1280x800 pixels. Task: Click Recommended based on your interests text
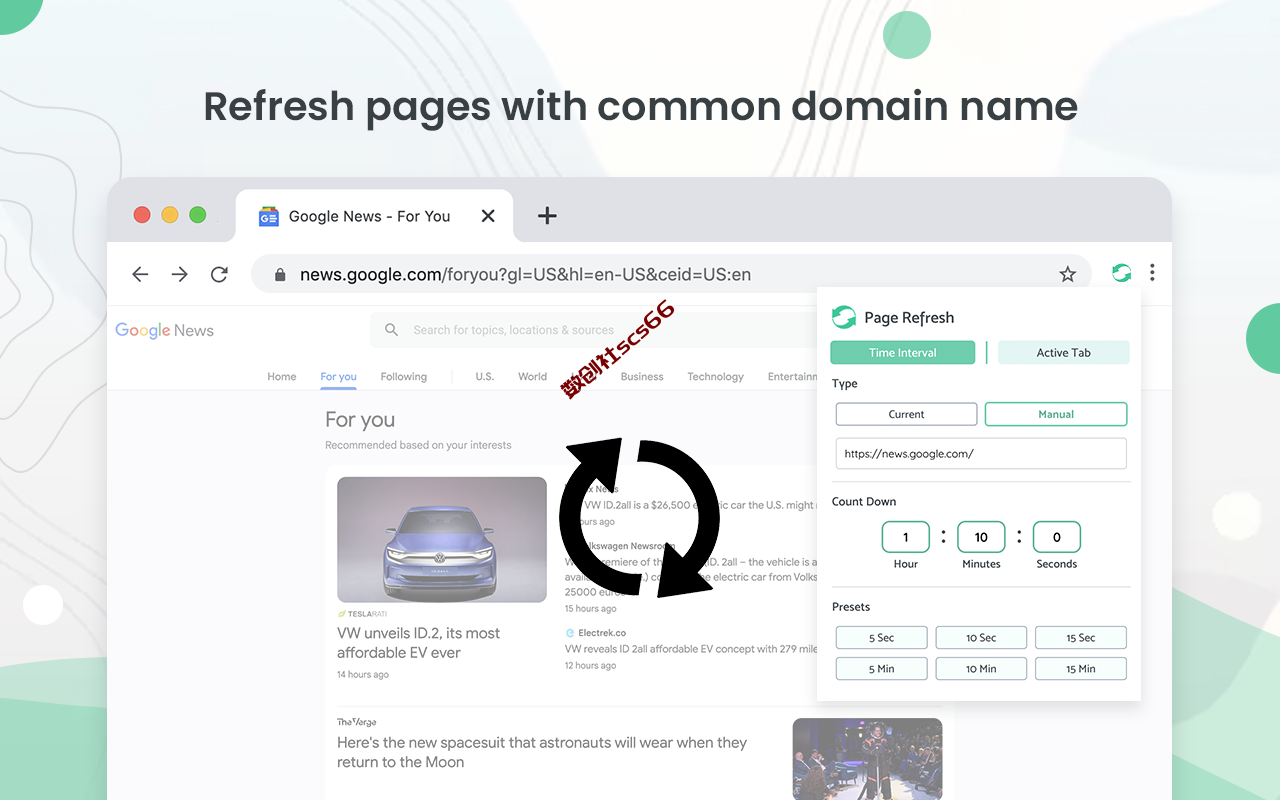418,445
